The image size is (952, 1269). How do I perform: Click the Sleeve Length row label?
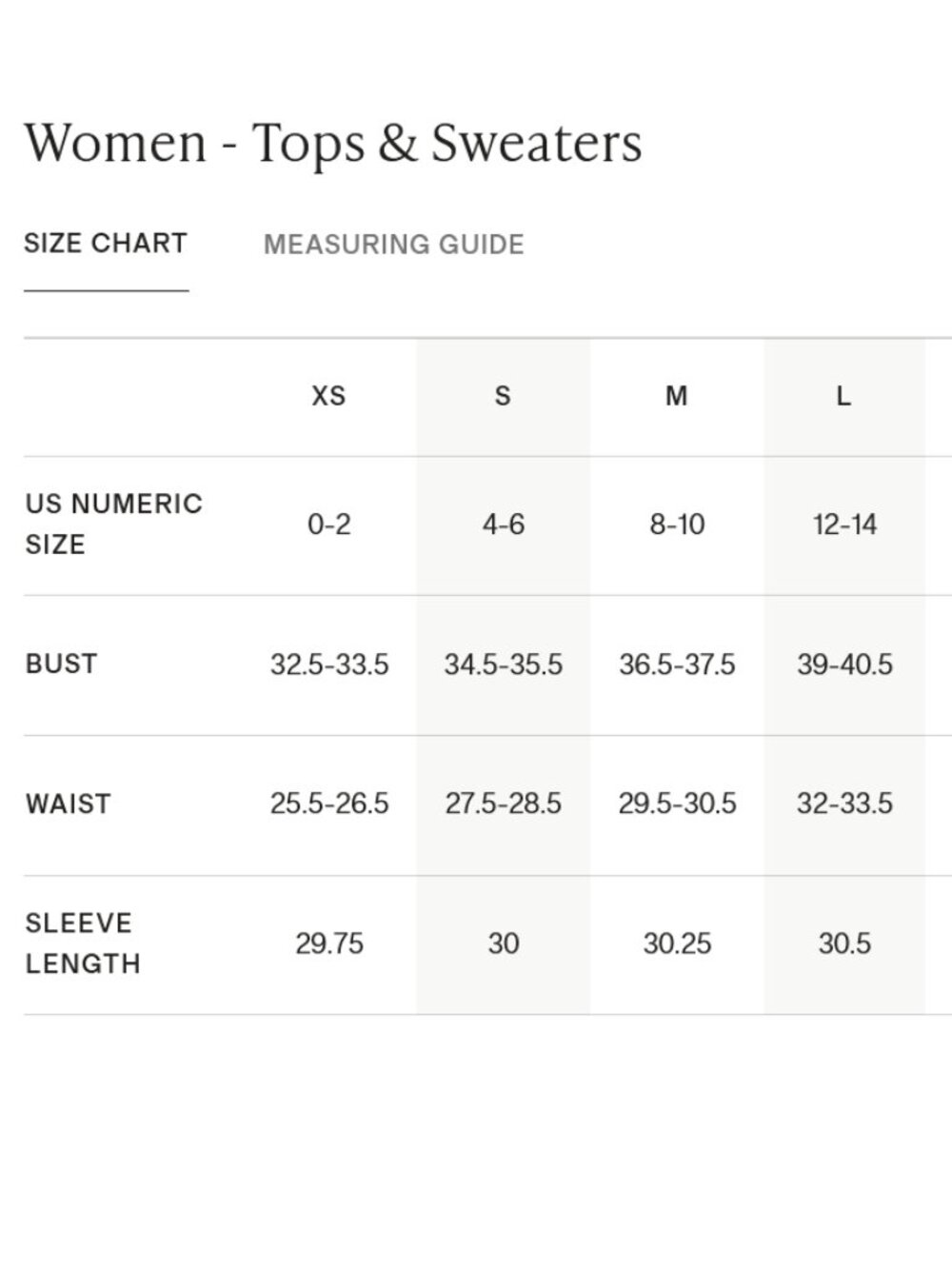pos(82,943)
